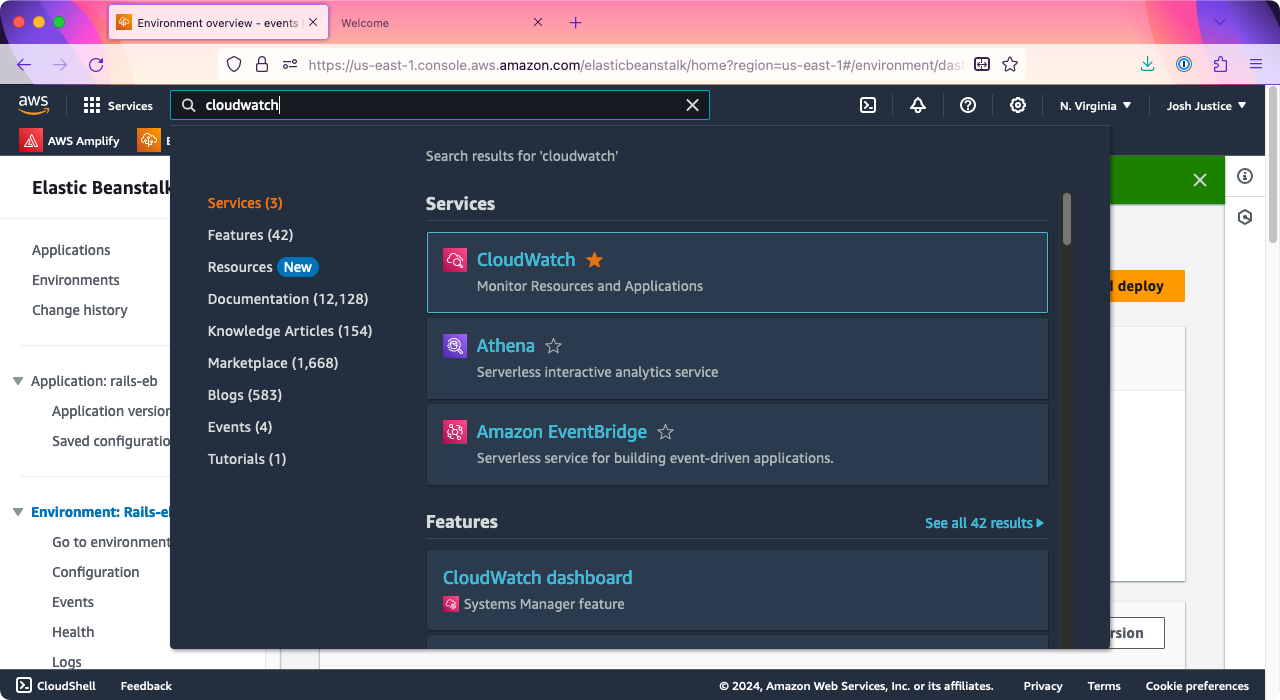The width and height of the screenshot is (1280, 700).
Task: Filter results by Resources New
Action: tap(263, 267)
